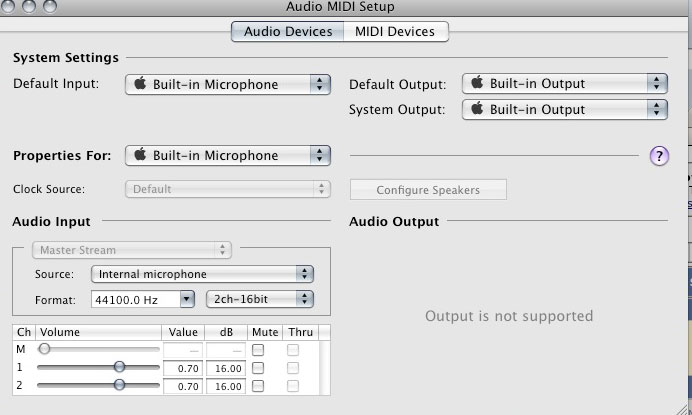Click the Properties For popup arrows
This screenshot has width=692, height=415.
click(x=320, y=155)
